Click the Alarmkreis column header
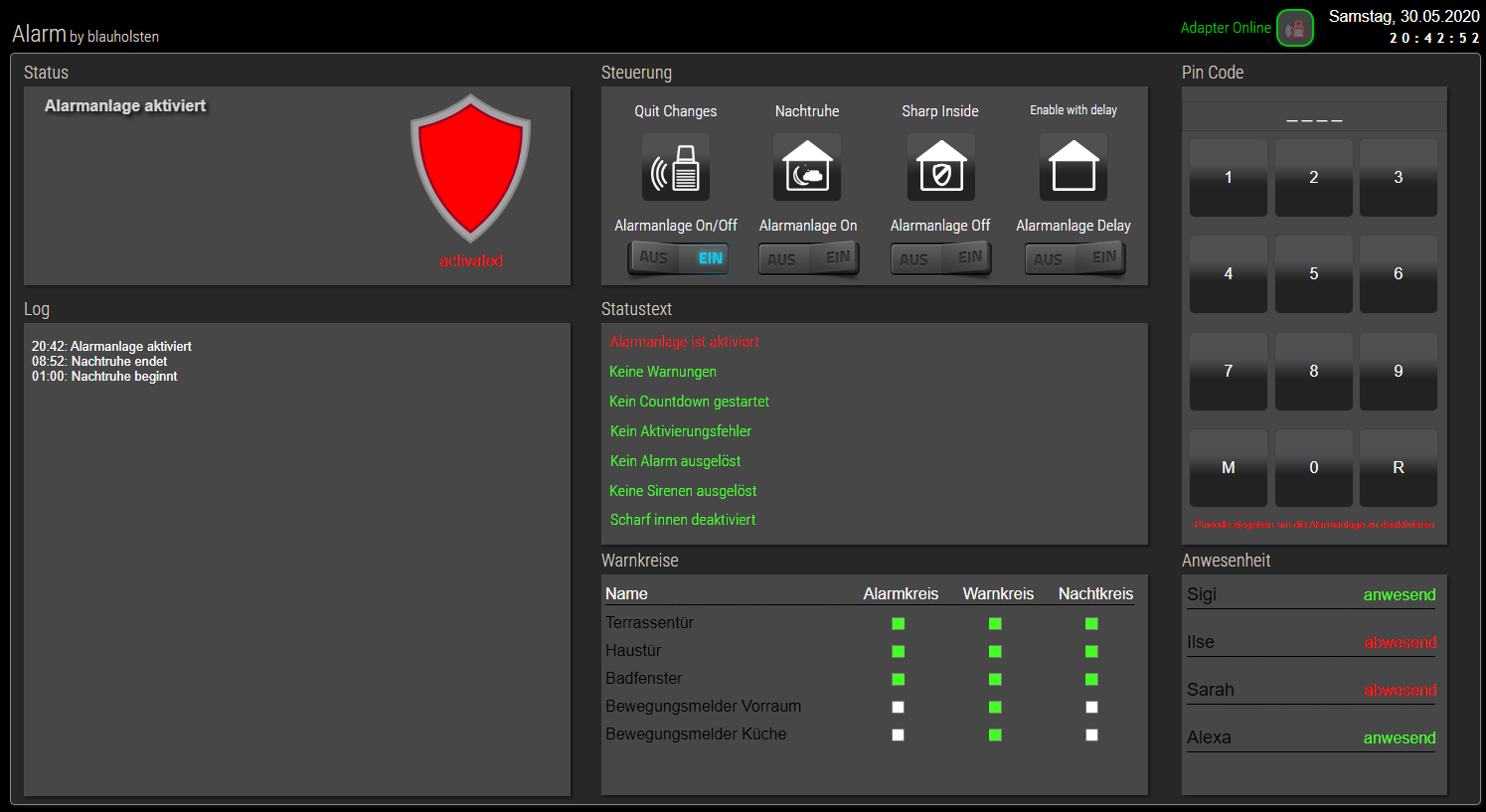 tap(901, 594)
